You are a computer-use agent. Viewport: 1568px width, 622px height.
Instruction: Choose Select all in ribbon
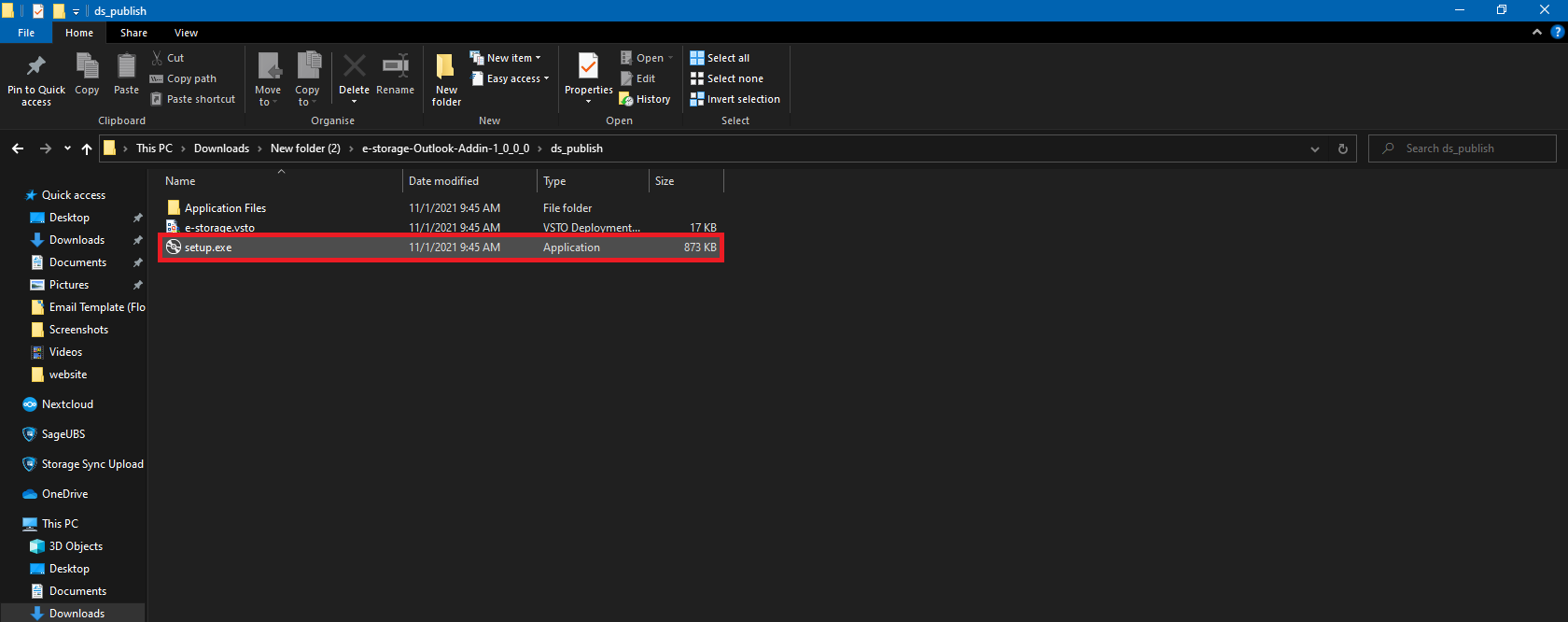click(x=720, y=58)
